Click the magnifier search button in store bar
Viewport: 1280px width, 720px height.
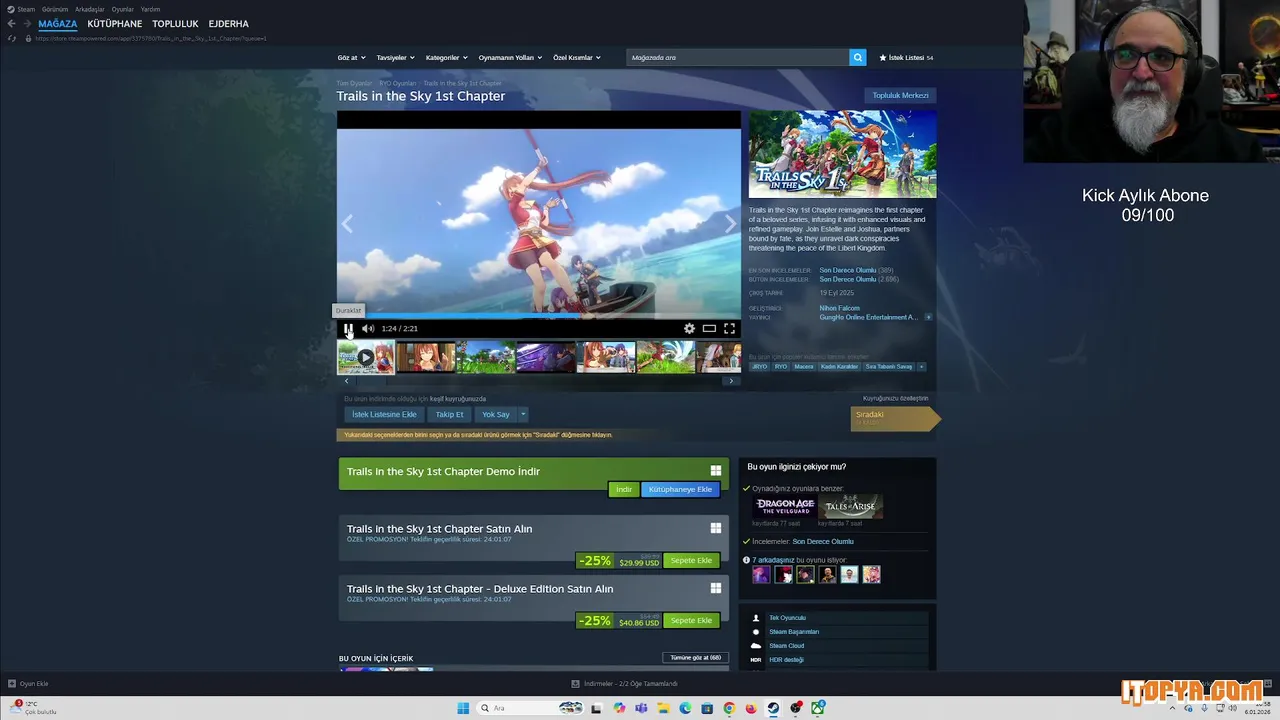(857, 58)
